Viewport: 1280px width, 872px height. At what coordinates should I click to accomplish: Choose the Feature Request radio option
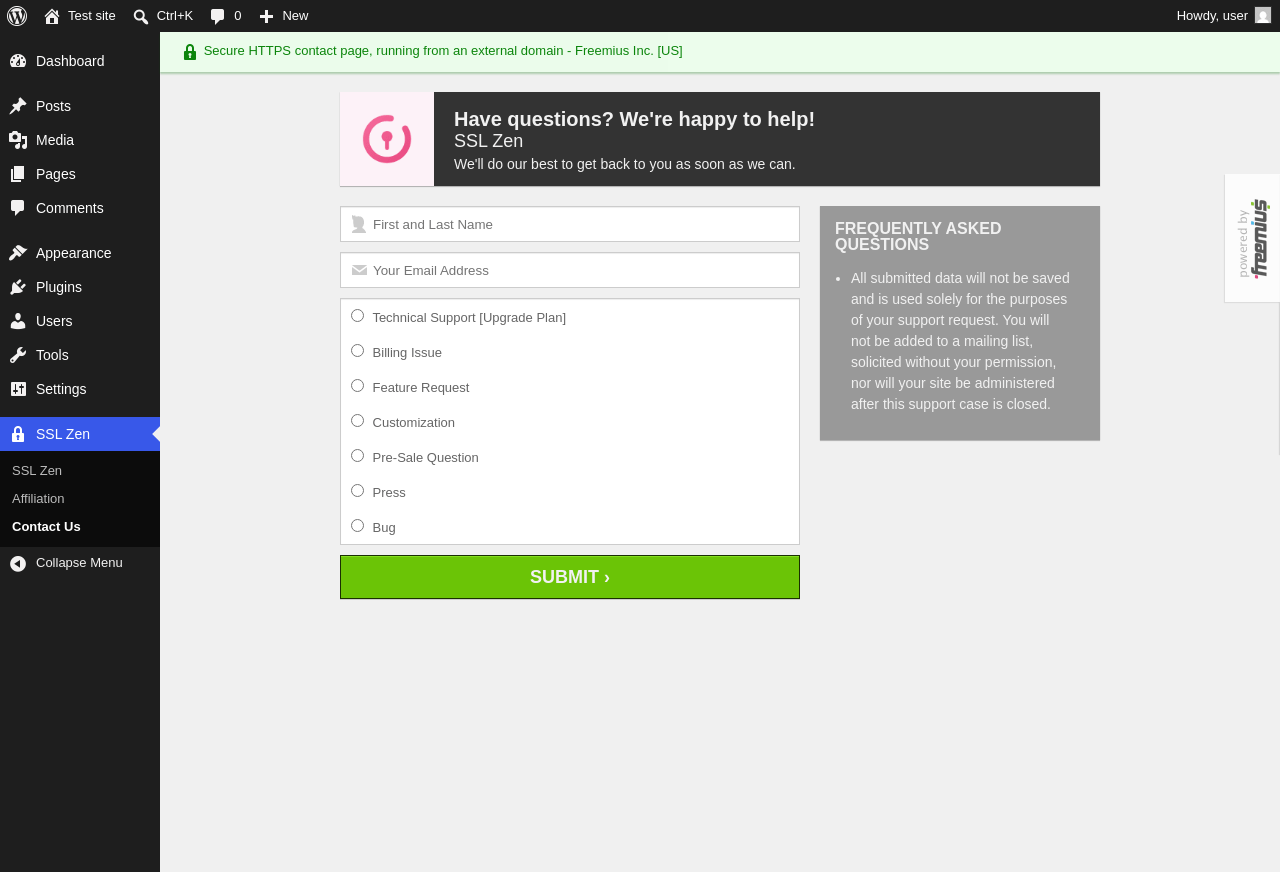(x=357, y=386)
